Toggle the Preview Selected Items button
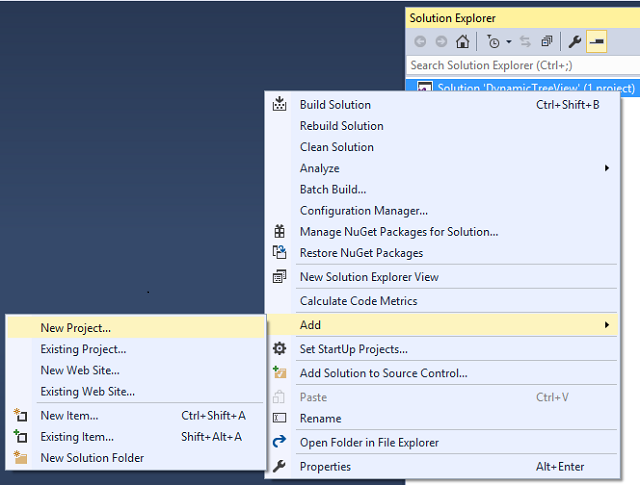This screenshot has width=640, height=485. 596,42
